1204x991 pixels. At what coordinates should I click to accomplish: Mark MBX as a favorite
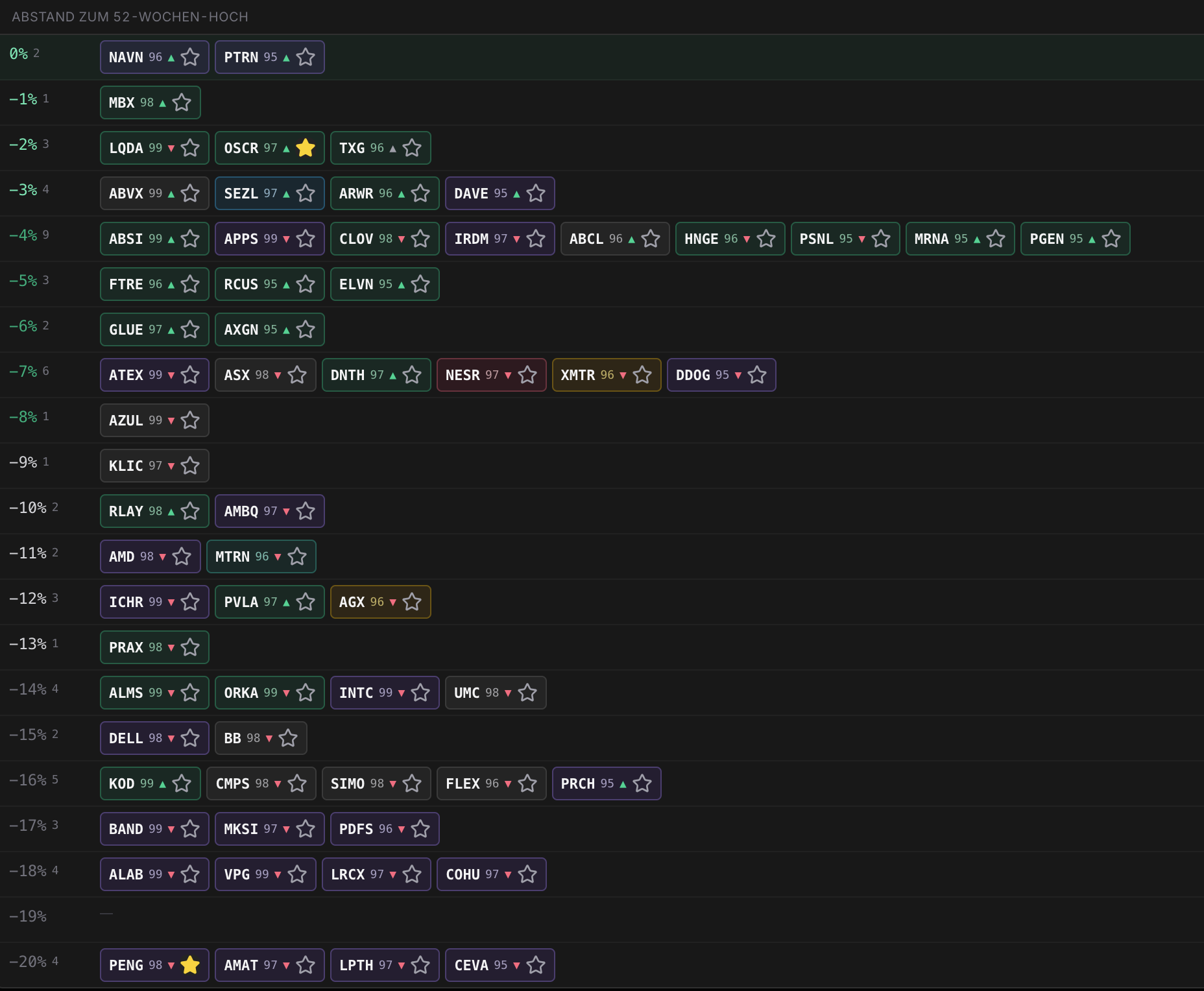(x=182, y=102)
